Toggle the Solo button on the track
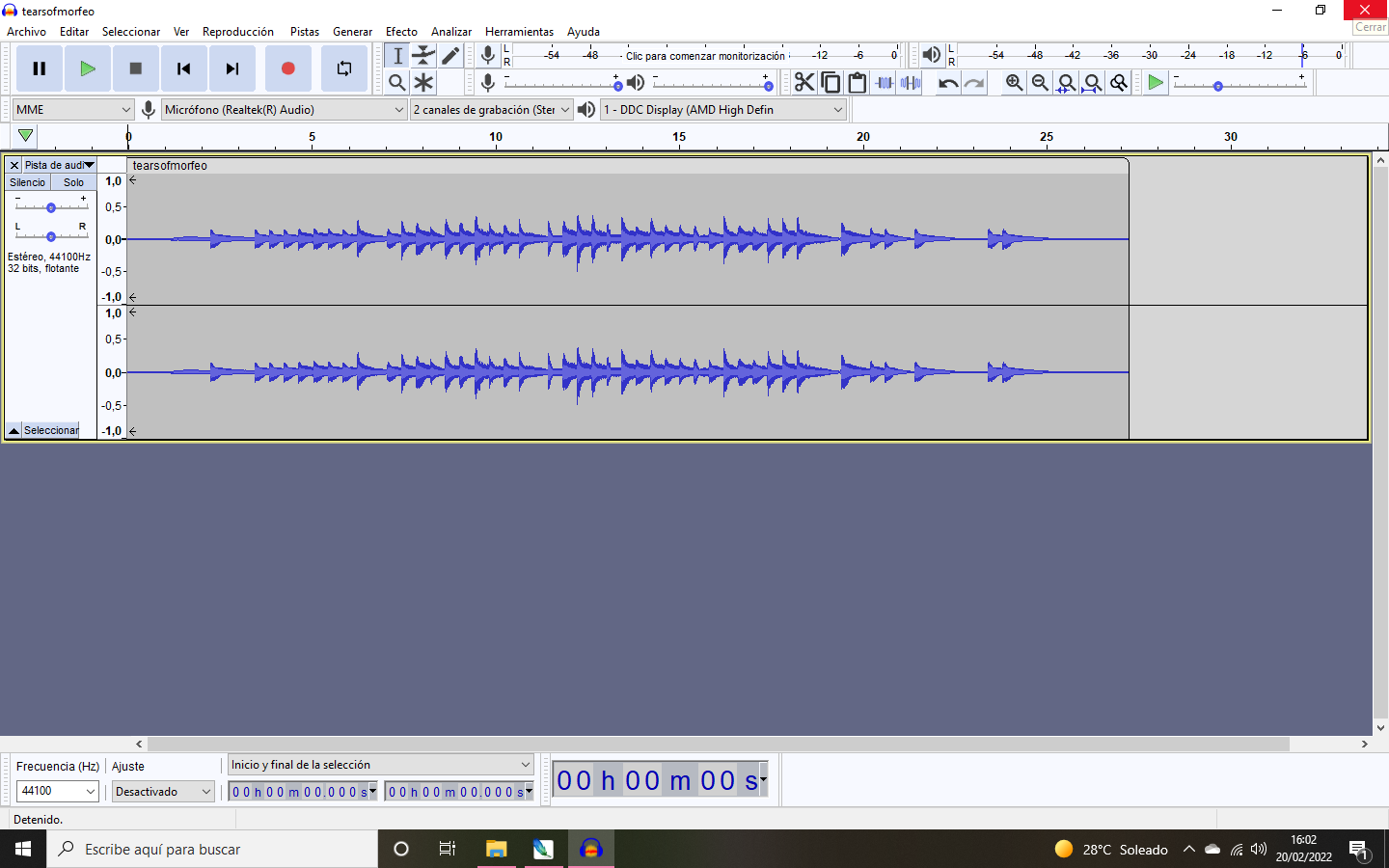Screen dimensions: 1389x868 pyautogui.click(x=74, y=182)
